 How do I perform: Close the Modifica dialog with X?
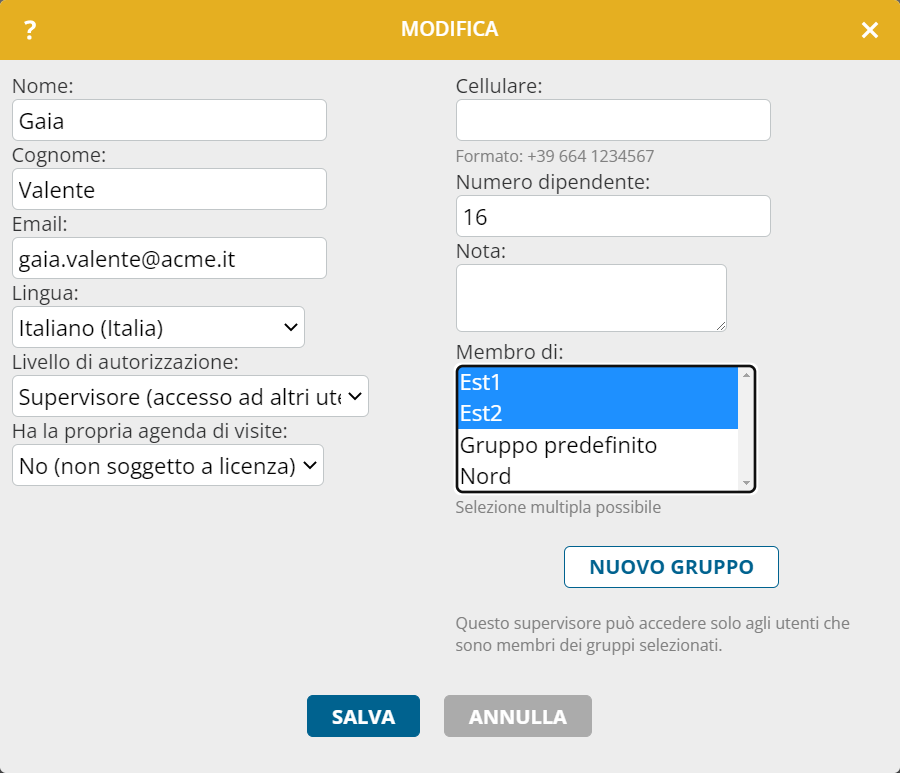pos(870,30)
